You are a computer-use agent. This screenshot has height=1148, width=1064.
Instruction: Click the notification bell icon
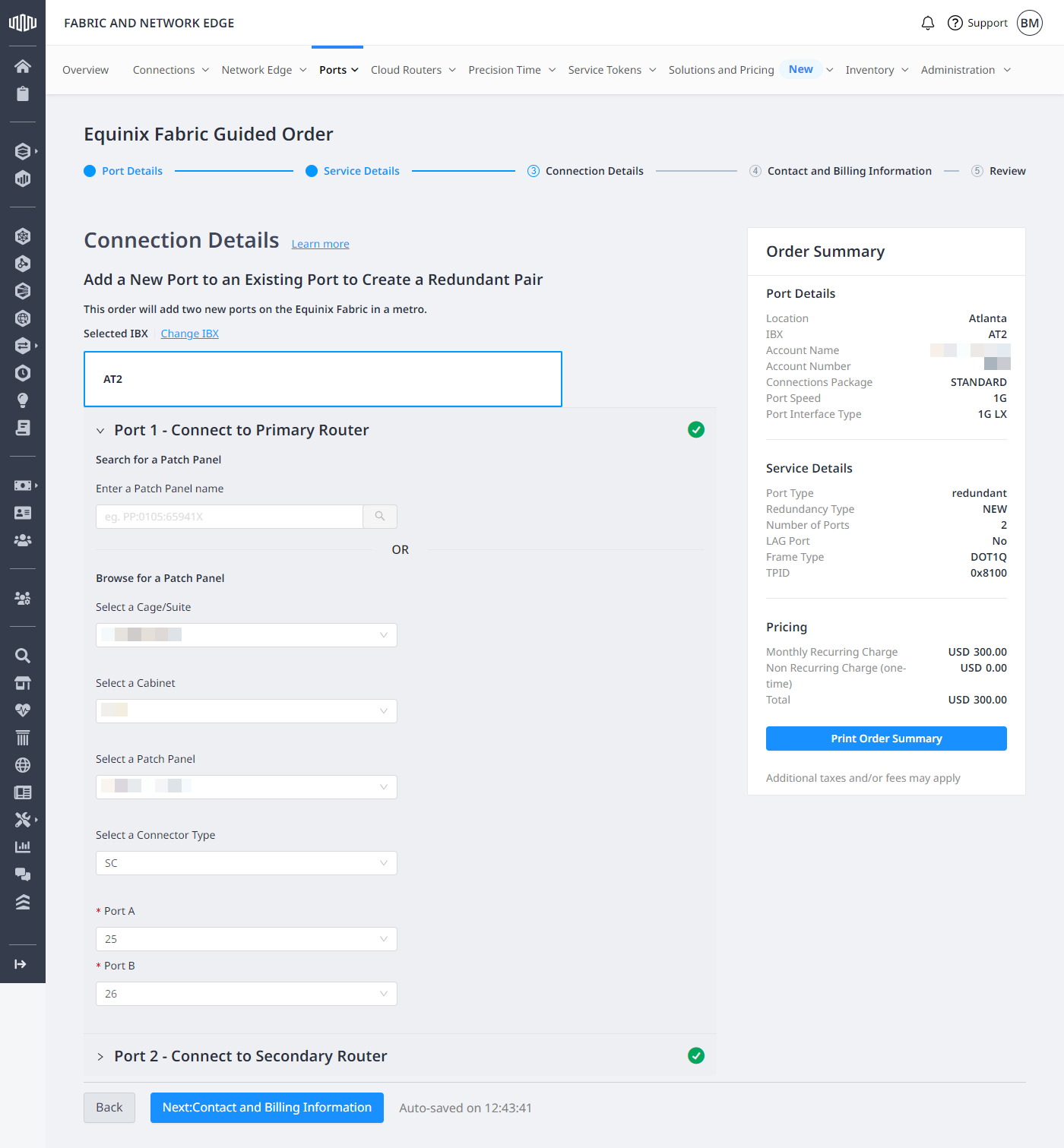click(928, 23)
